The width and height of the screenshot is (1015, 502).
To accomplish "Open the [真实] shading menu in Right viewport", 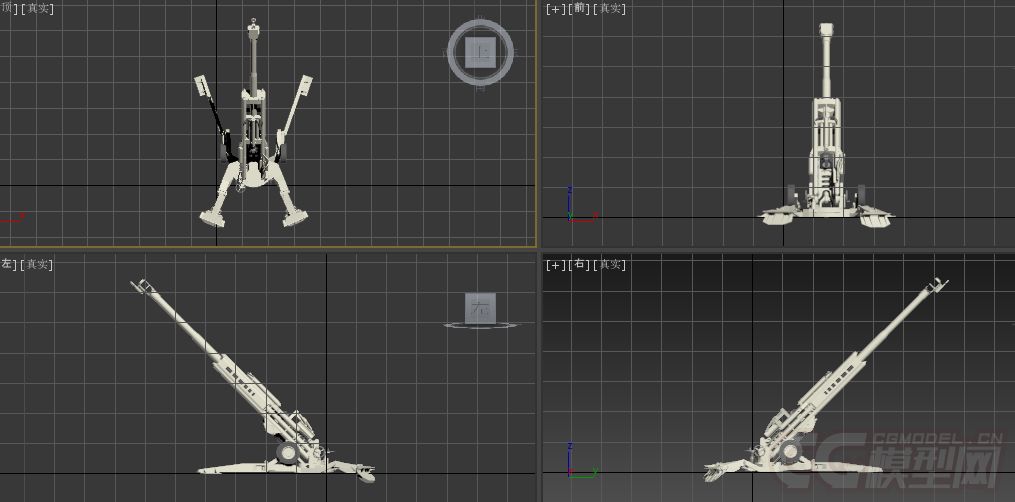I will pos(610,265).
